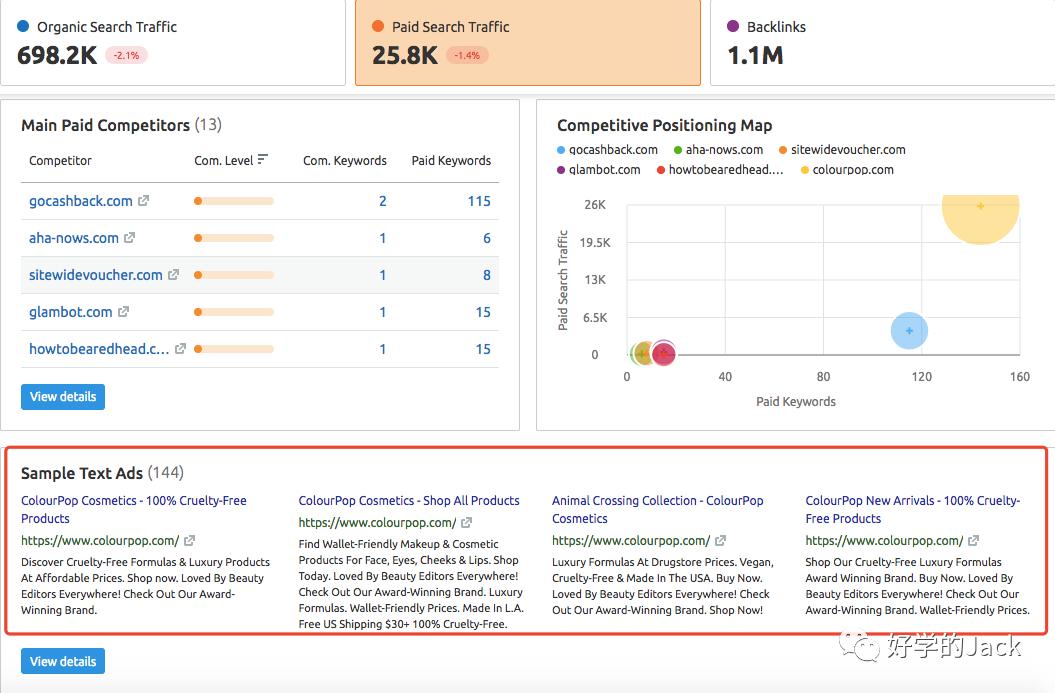Image resolution: width=1055 pixels, height=693 pixels.
Task: Click View details under Main Paid Competitors
Action: pos(63,397)
